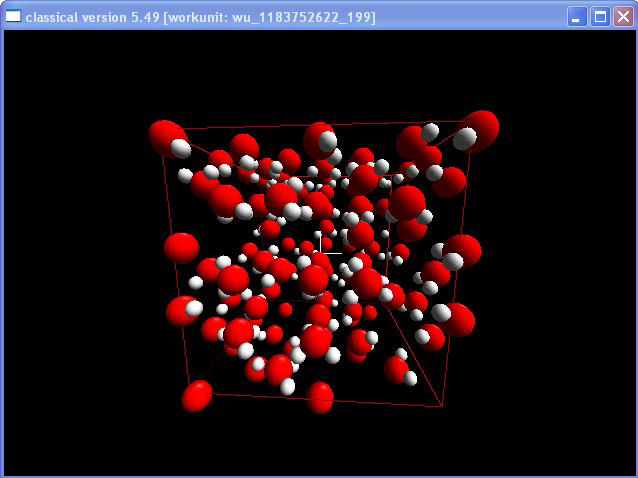Click the red atom at the top edge center
Screen dimensions: 638x478
click(x=319, y=137)
